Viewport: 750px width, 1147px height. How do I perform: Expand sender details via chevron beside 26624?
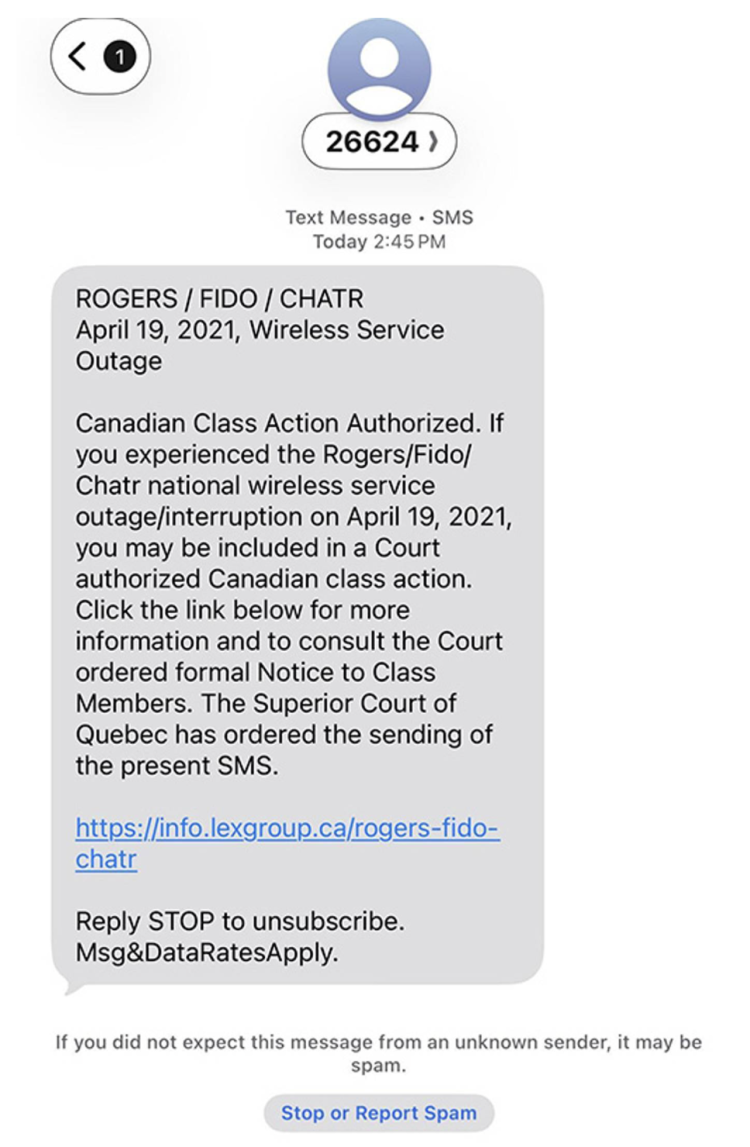pos(432,143)
